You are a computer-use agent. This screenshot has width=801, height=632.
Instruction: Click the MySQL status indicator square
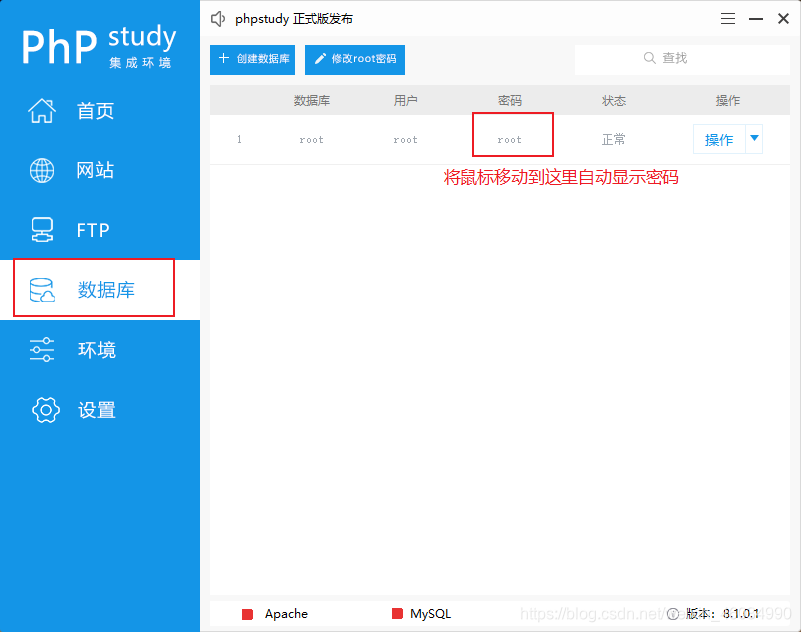[x=397, y=614]
